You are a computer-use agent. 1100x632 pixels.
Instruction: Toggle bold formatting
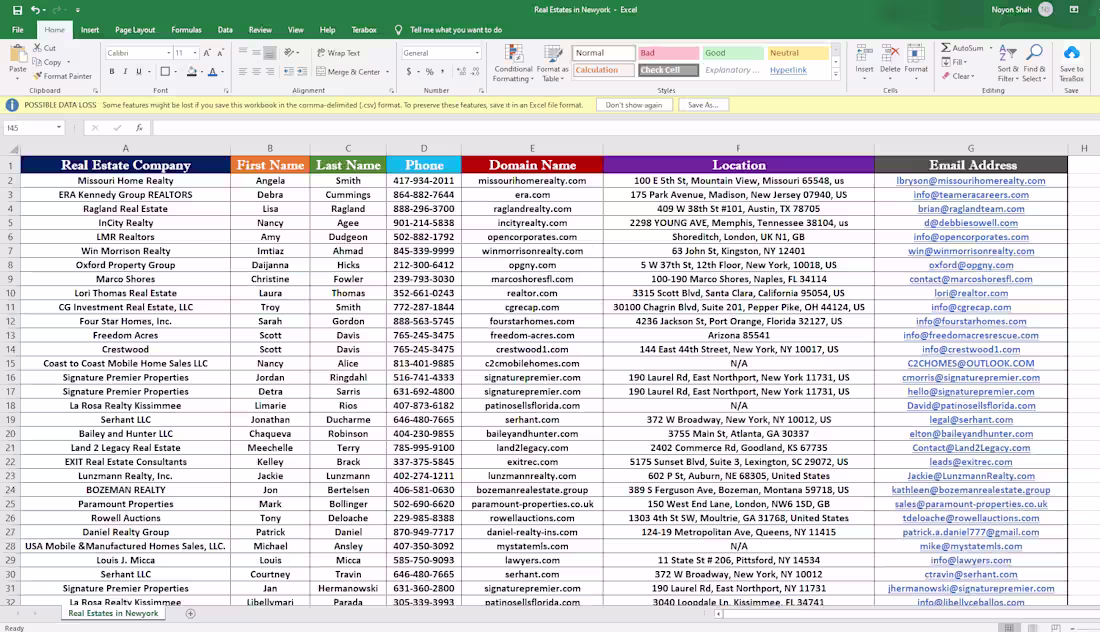(112, 72)
